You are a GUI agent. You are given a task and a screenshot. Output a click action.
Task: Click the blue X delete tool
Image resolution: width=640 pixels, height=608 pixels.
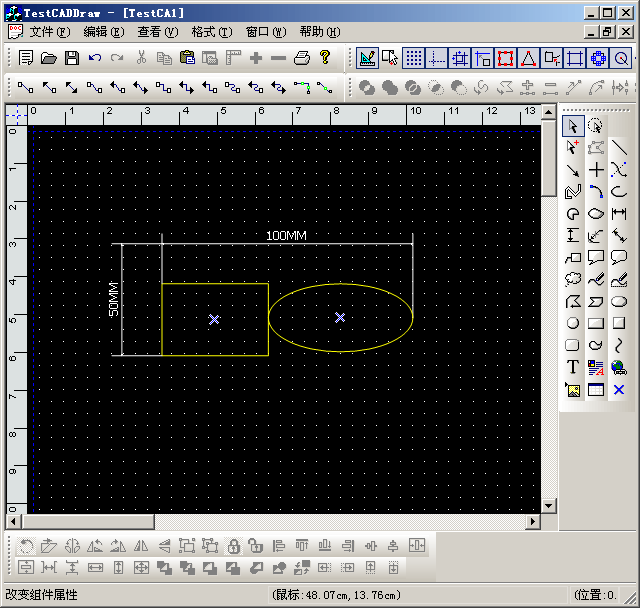pos(619,389)
